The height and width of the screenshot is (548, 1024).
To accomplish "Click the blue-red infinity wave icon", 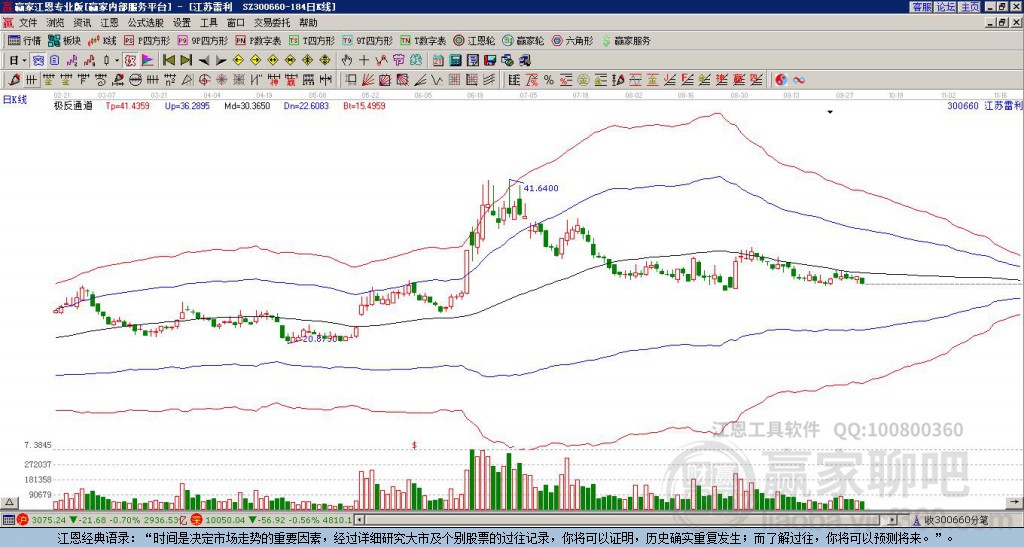I will [799, 80].
